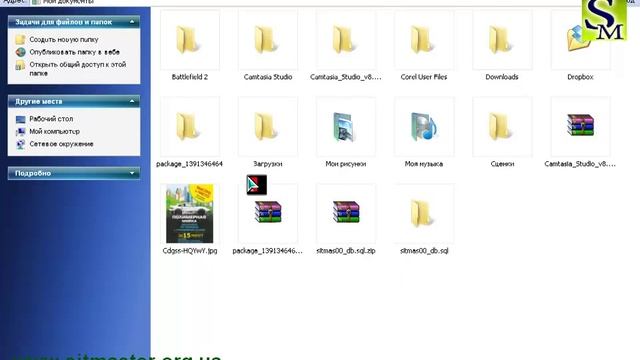Click the Cdgss-HQYwY.jpg file name
The width and height of the screenshot is (640, 360).
[190, 251]
